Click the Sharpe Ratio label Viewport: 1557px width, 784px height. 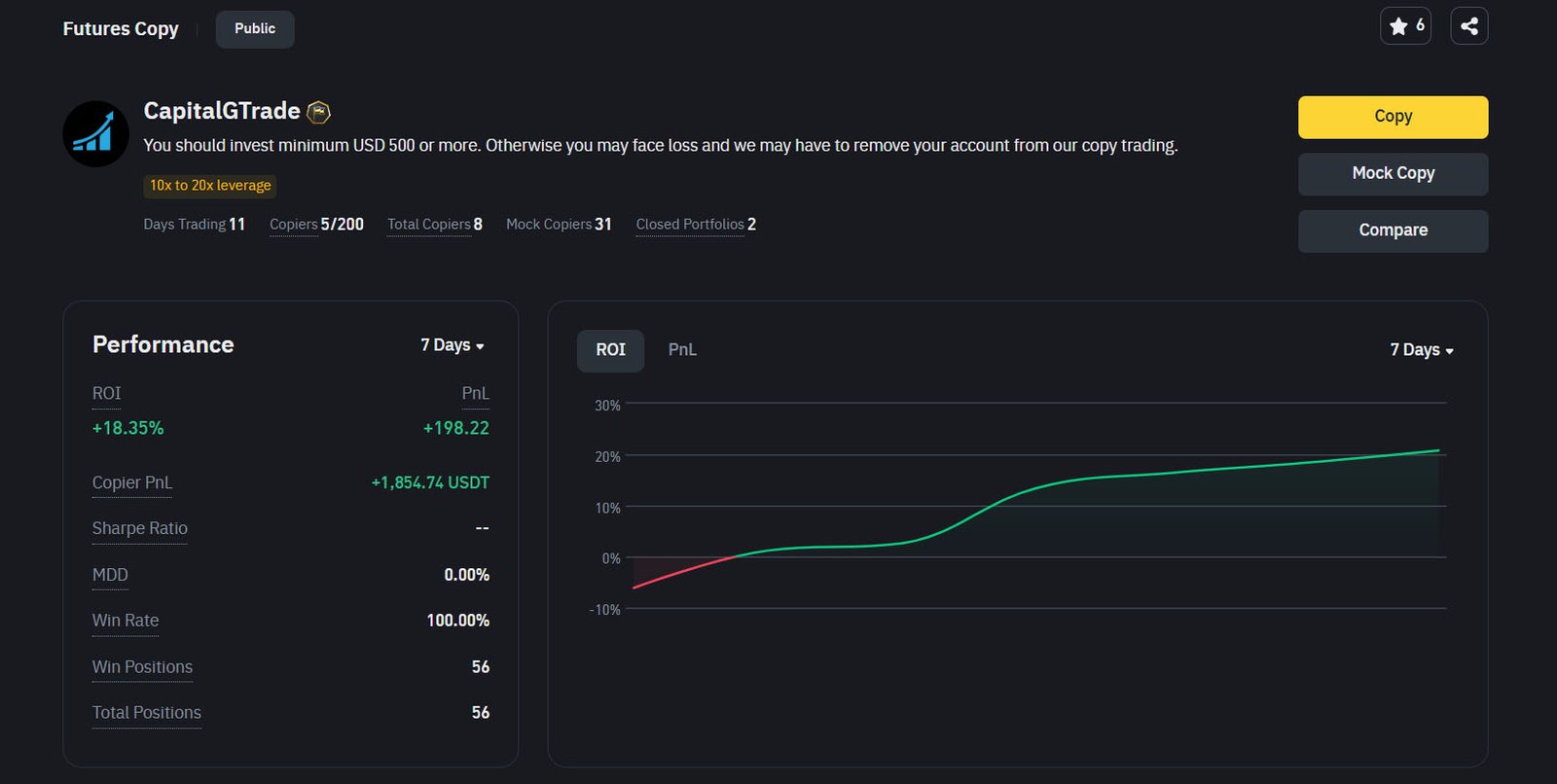coord(139,528)
